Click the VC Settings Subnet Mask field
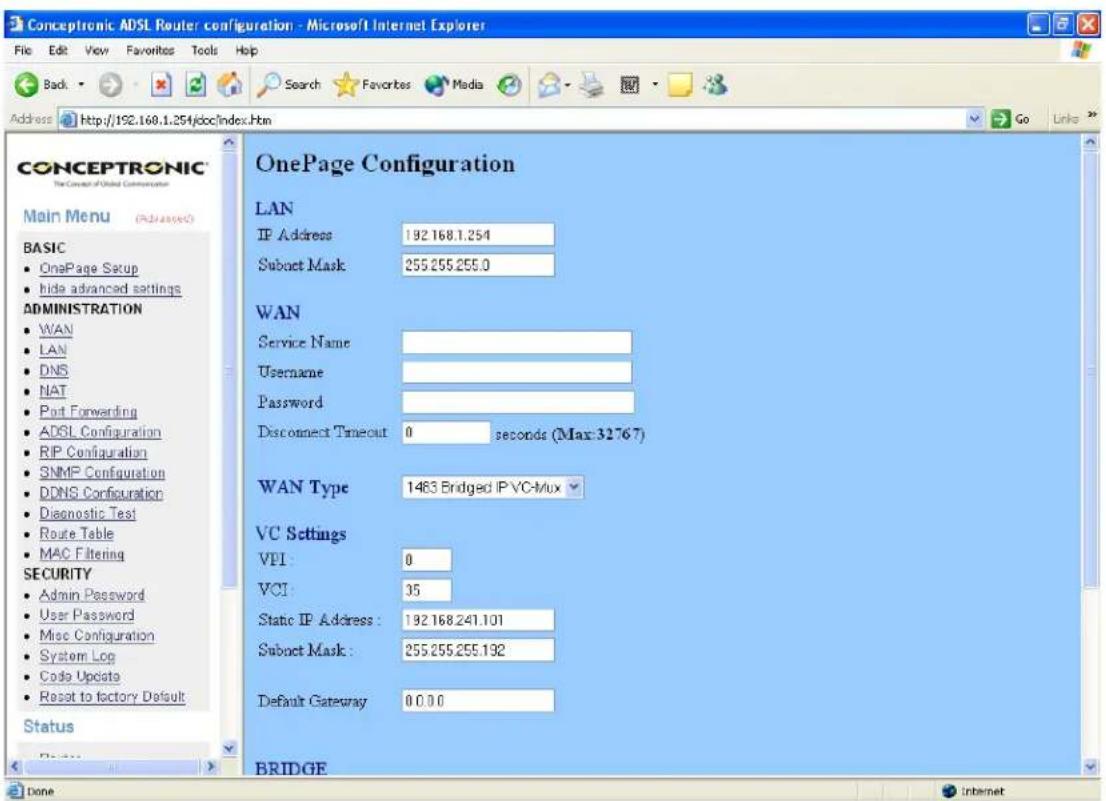 click(478, 650)
